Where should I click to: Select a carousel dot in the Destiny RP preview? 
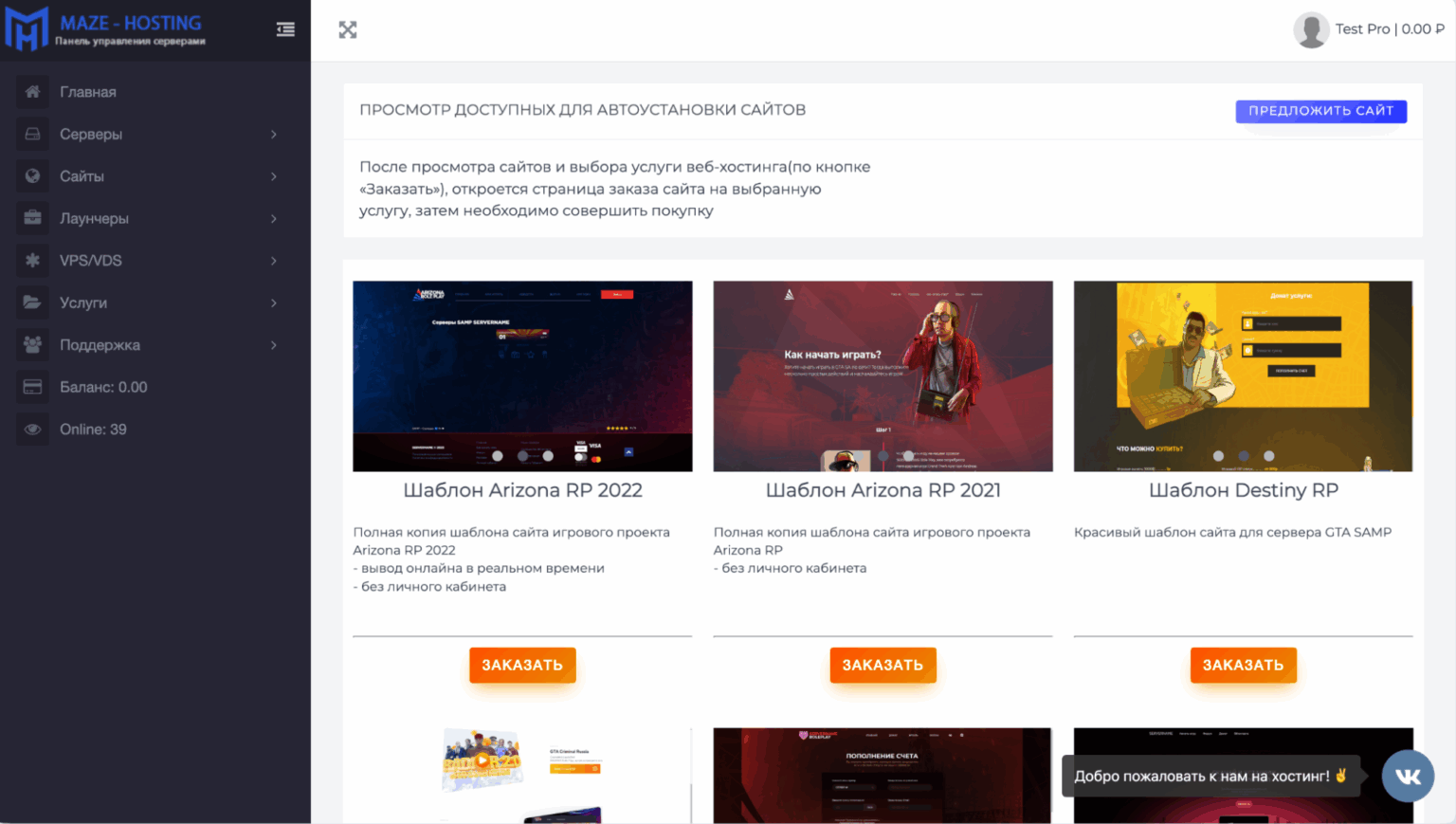pyautogui.click(x=1243, y=455)
